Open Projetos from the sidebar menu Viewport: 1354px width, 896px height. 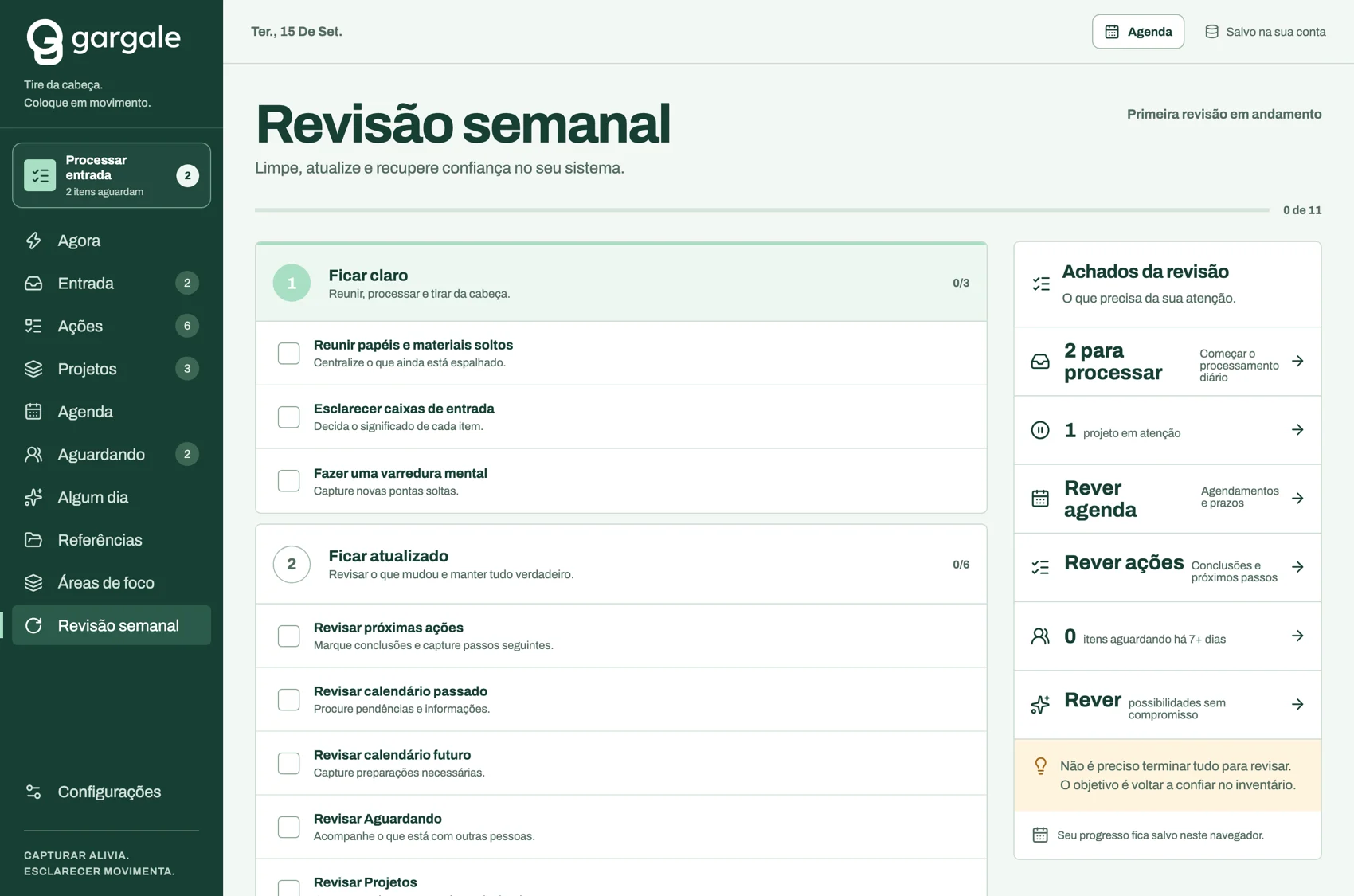(112, 369)
